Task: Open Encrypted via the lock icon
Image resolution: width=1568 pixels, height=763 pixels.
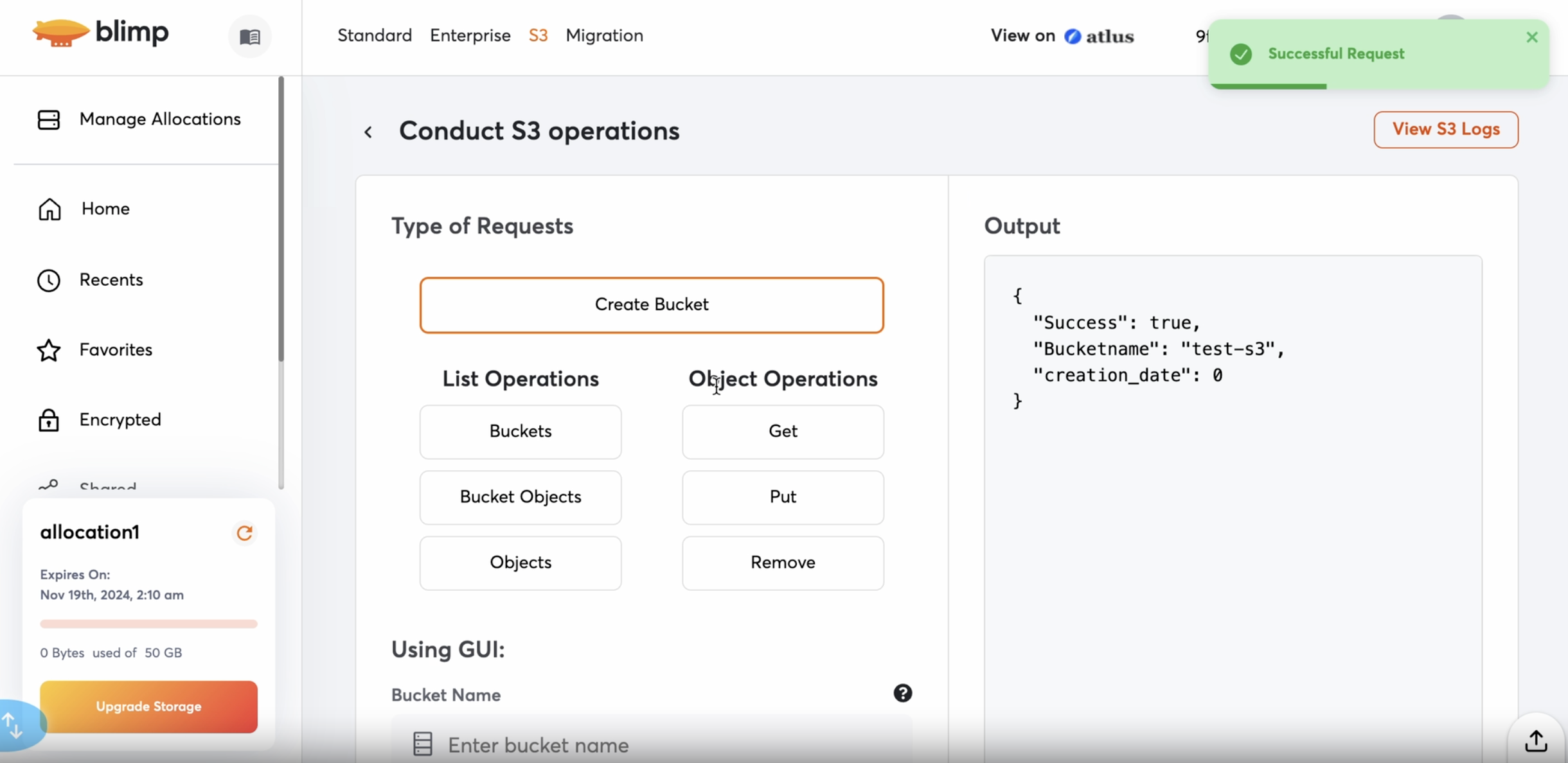Action: click(49, 420)
